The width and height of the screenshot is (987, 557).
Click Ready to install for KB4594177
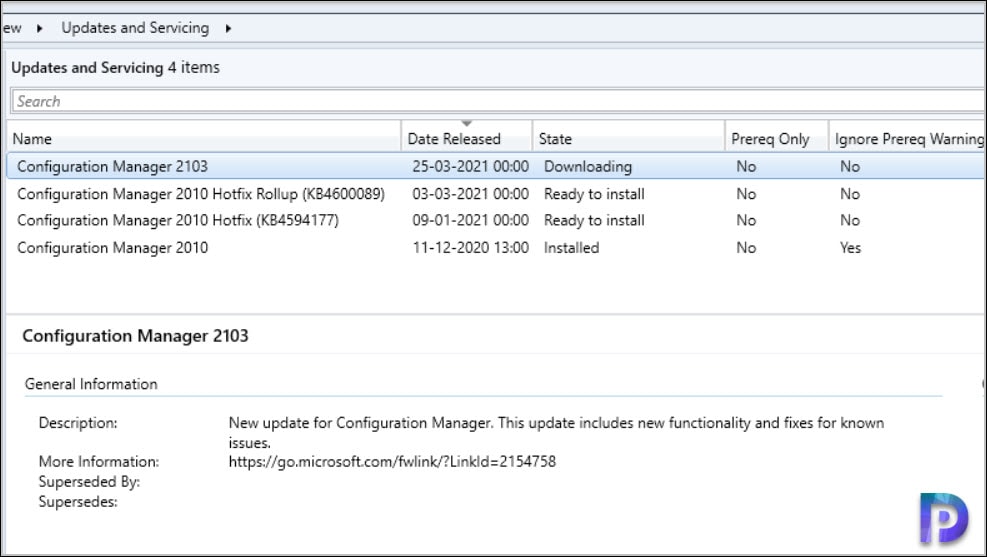594,220
